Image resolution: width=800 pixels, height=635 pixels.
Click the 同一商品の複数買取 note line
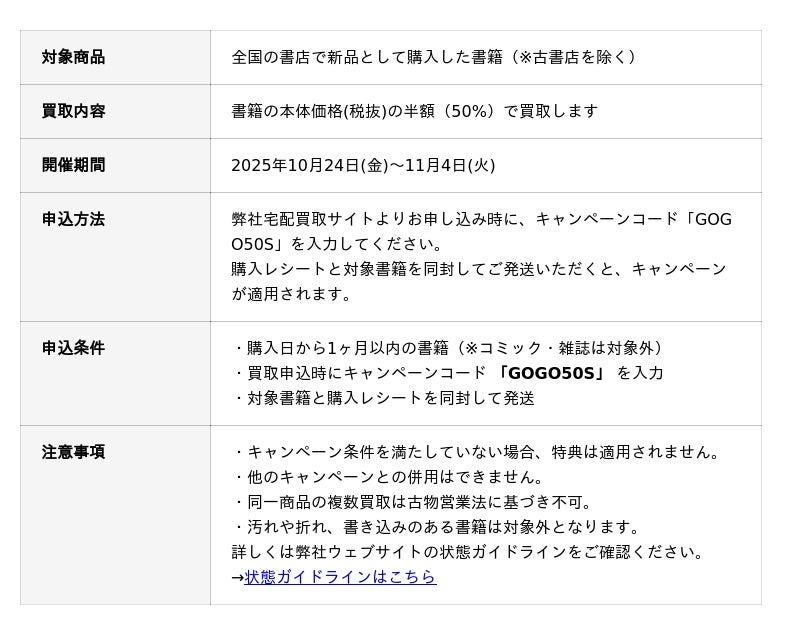point(414,502)
